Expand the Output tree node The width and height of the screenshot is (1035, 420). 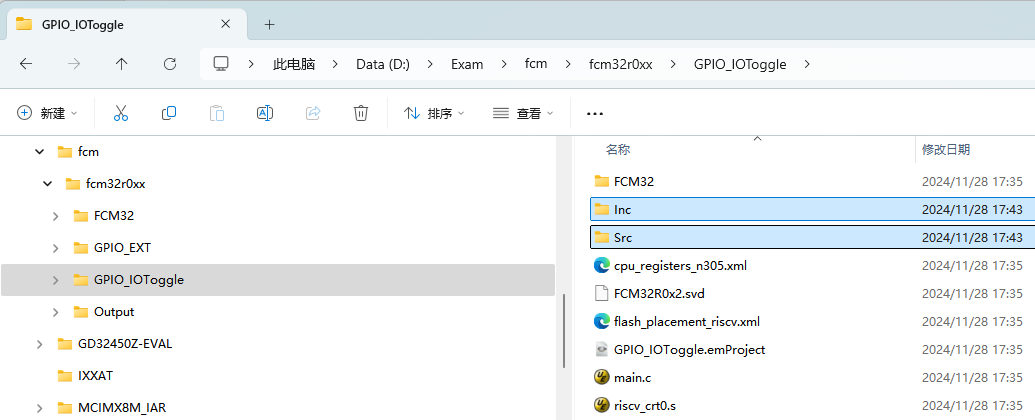[x=56, y=312]
